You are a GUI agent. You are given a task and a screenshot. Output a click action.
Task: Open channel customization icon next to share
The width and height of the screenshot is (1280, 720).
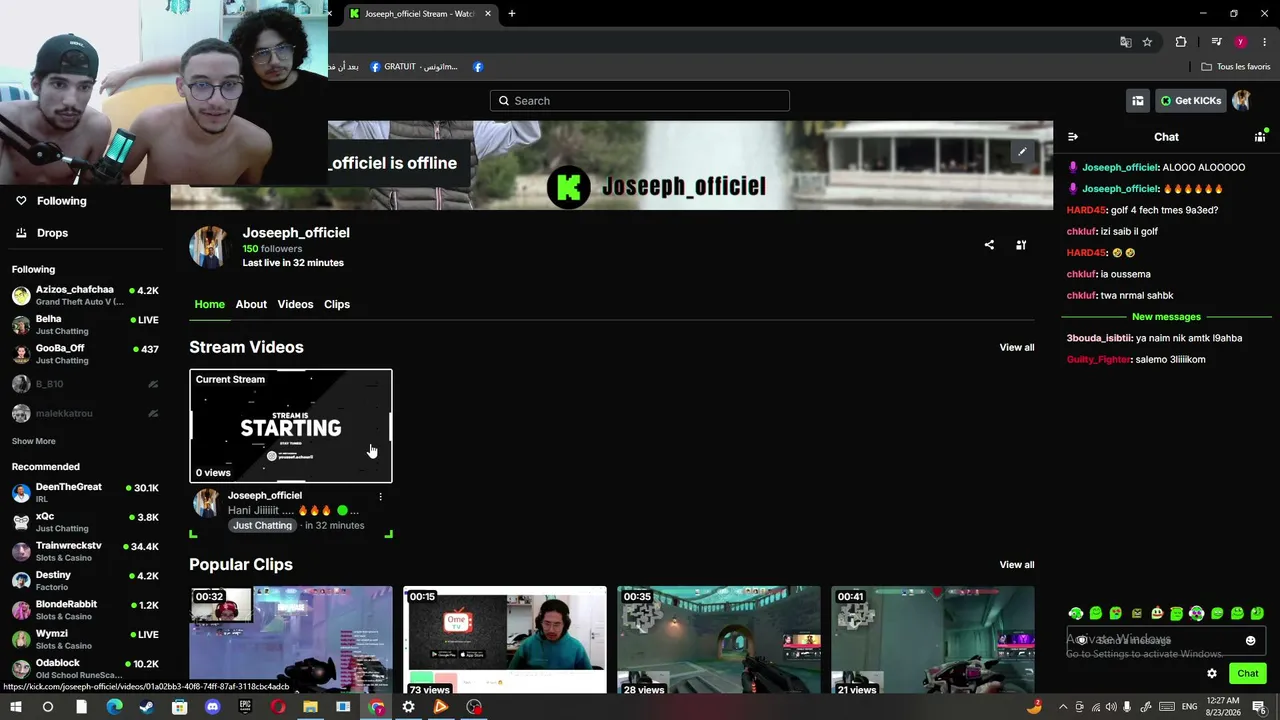click(x=1021, y=245)
